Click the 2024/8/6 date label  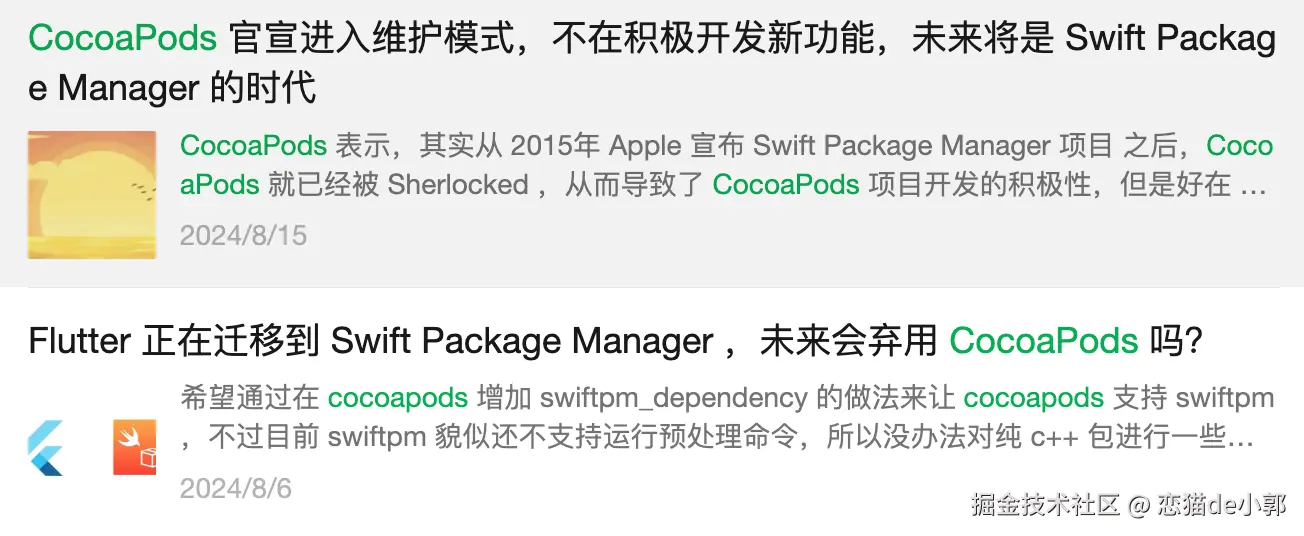coord(236,489)
